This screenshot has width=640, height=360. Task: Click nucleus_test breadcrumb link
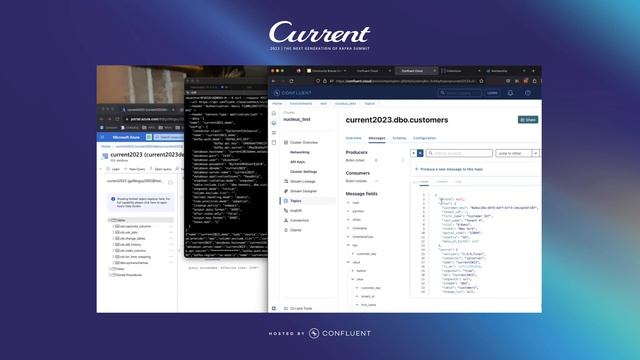(345, 104)
